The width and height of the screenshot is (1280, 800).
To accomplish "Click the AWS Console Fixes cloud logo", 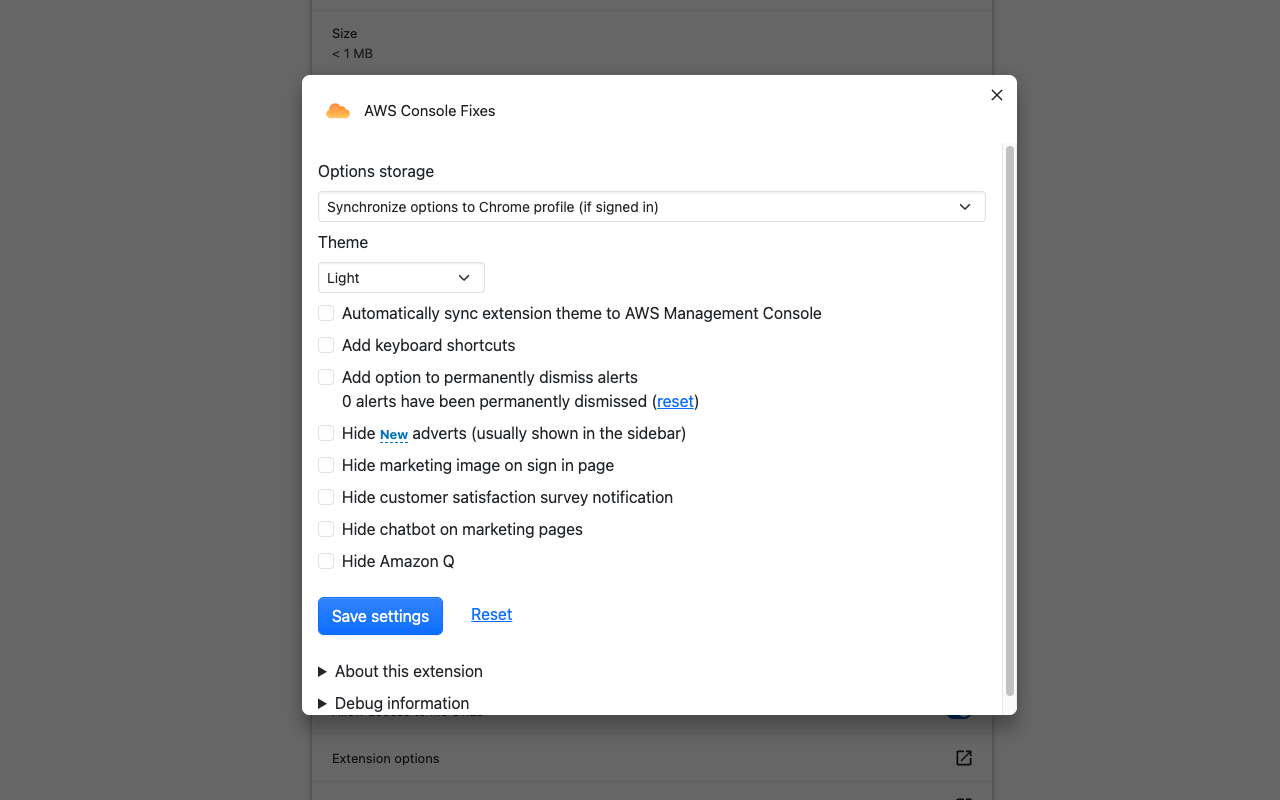I will click(337, 111).
